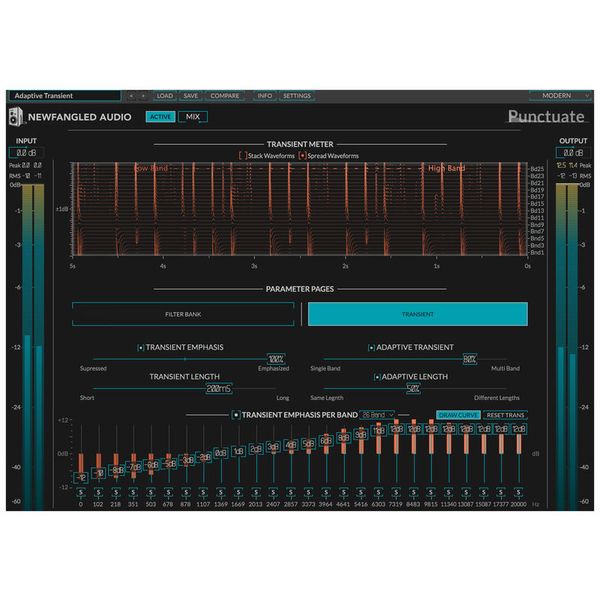The image size is (600, 600).
Task: Solo the 13087 Hz band
Action: click(x=466, y=492)
